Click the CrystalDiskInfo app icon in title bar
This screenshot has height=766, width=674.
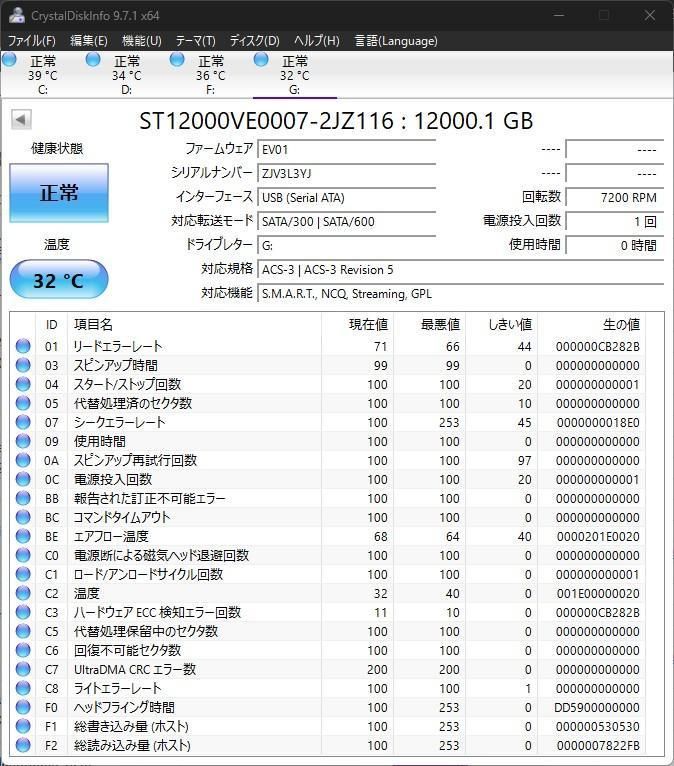click(16, 15)
